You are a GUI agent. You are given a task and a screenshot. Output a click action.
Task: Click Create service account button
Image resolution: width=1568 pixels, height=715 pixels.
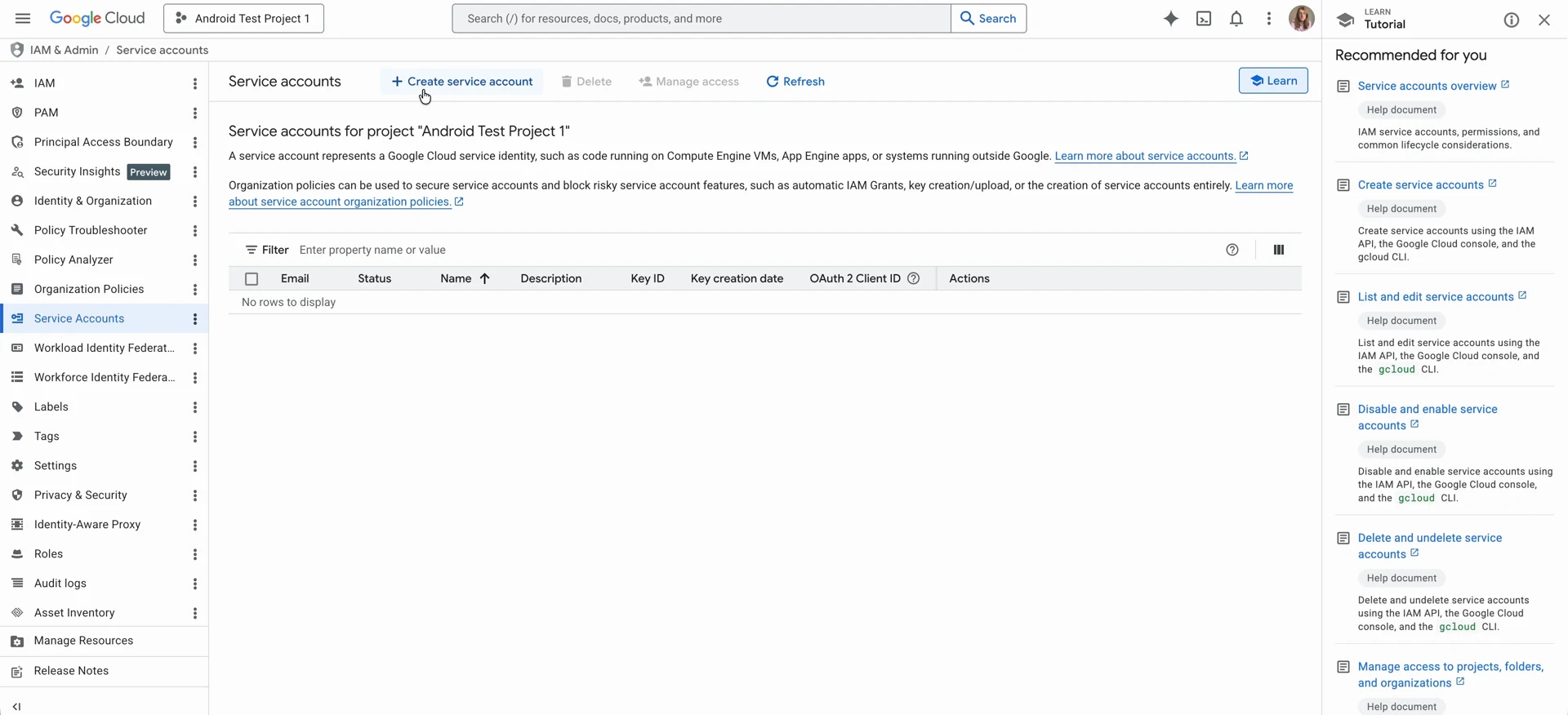(462, 82)
